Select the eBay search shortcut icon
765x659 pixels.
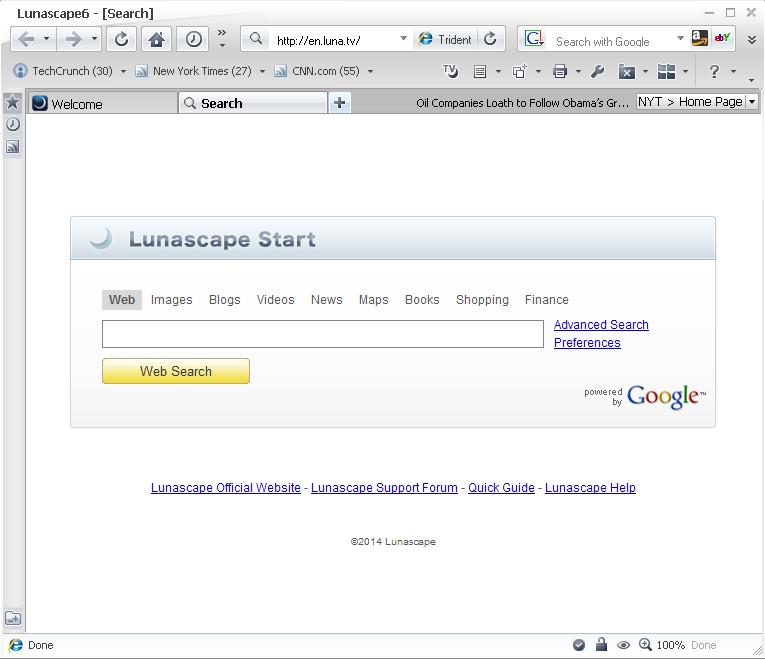[722, 38]
